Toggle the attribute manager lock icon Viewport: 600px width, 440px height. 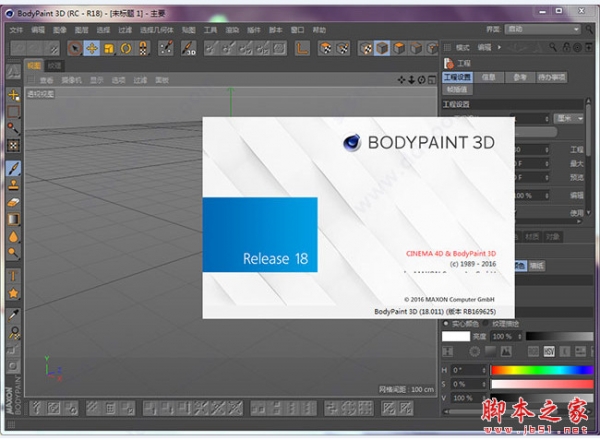(566, 47)
